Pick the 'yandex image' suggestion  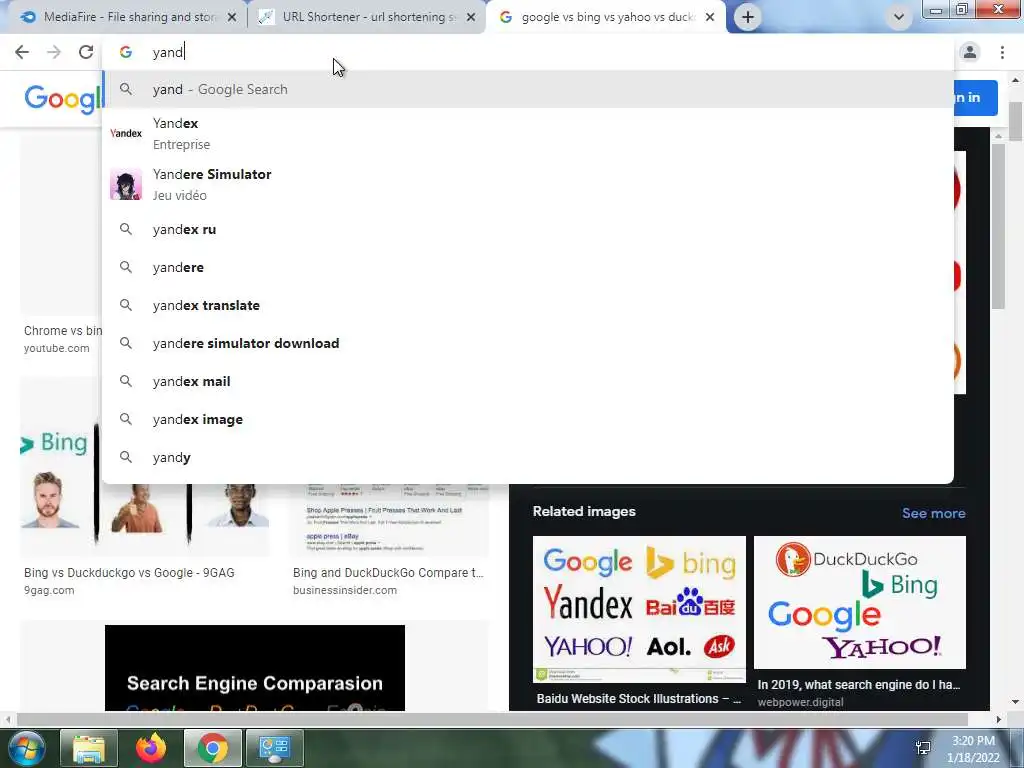[528, 419]
